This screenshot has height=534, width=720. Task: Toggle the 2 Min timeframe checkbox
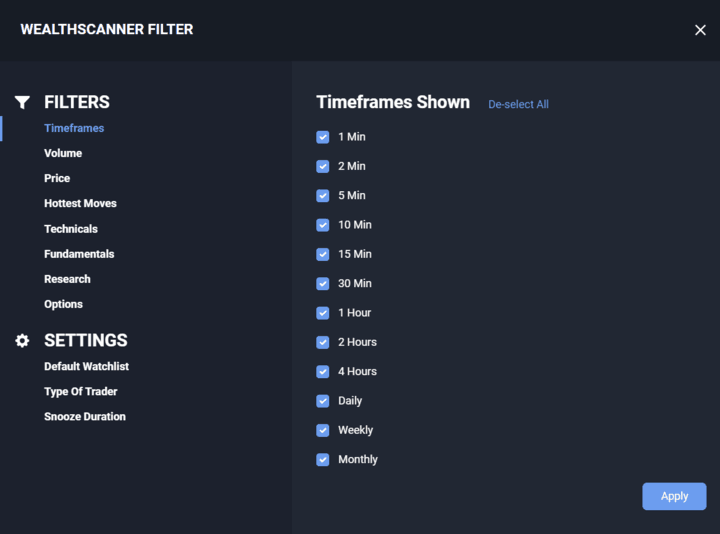coord(323,166)
